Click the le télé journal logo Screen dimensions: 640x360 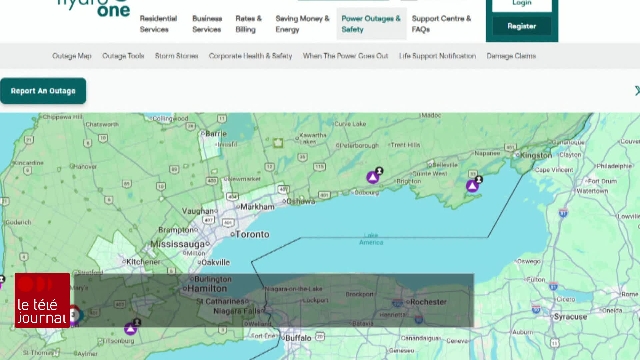click(x=42, y=300)
